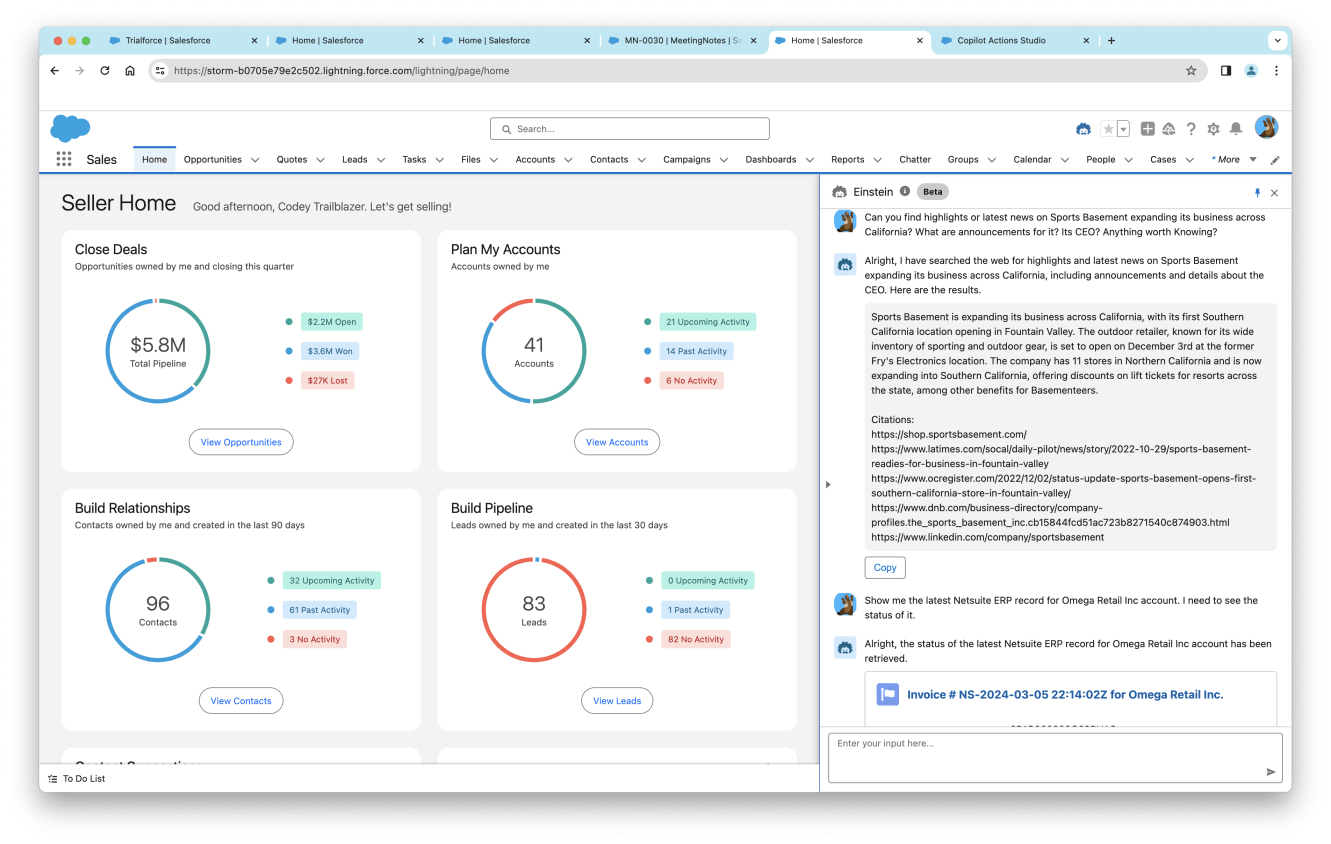Click the Trailhead guidance center icon
Screen dimensions: 1331x844
(1169, 129)
